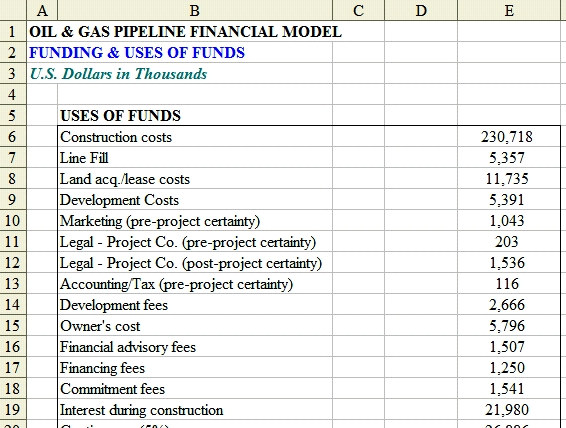Click the value 1,043
This screenshot has height=428, width=566.
pyautogui.click(x=507, y=220)
